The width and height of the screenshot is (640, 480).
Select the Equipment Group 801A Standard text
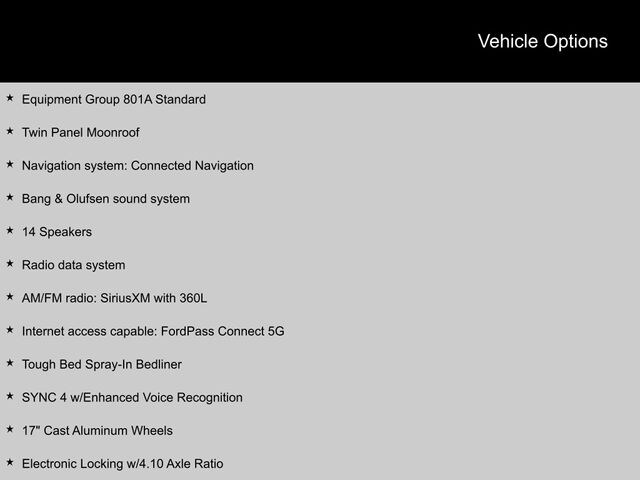point(114,99)
